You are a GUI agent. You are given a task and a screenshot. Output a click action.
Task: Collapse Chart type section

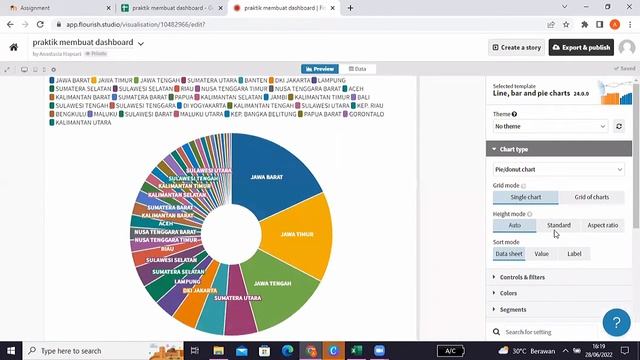[558, 149]
